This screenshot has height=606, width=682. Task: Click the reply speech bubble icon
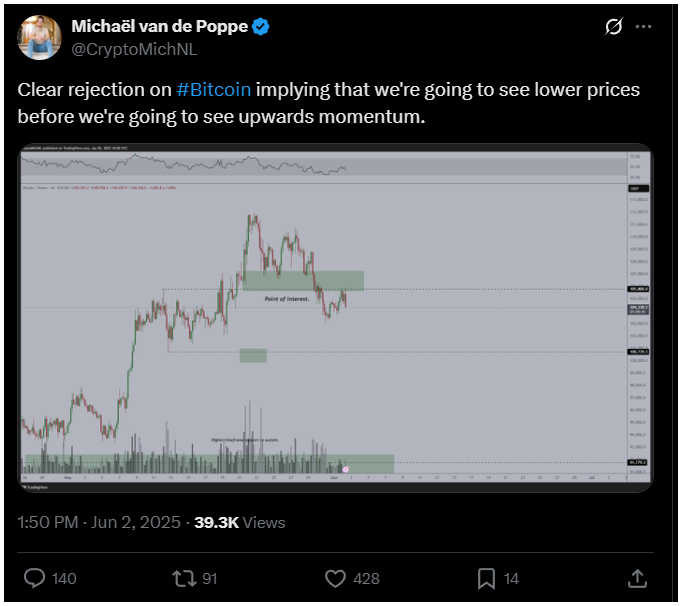pyautogui.click(x=34, y=579)
